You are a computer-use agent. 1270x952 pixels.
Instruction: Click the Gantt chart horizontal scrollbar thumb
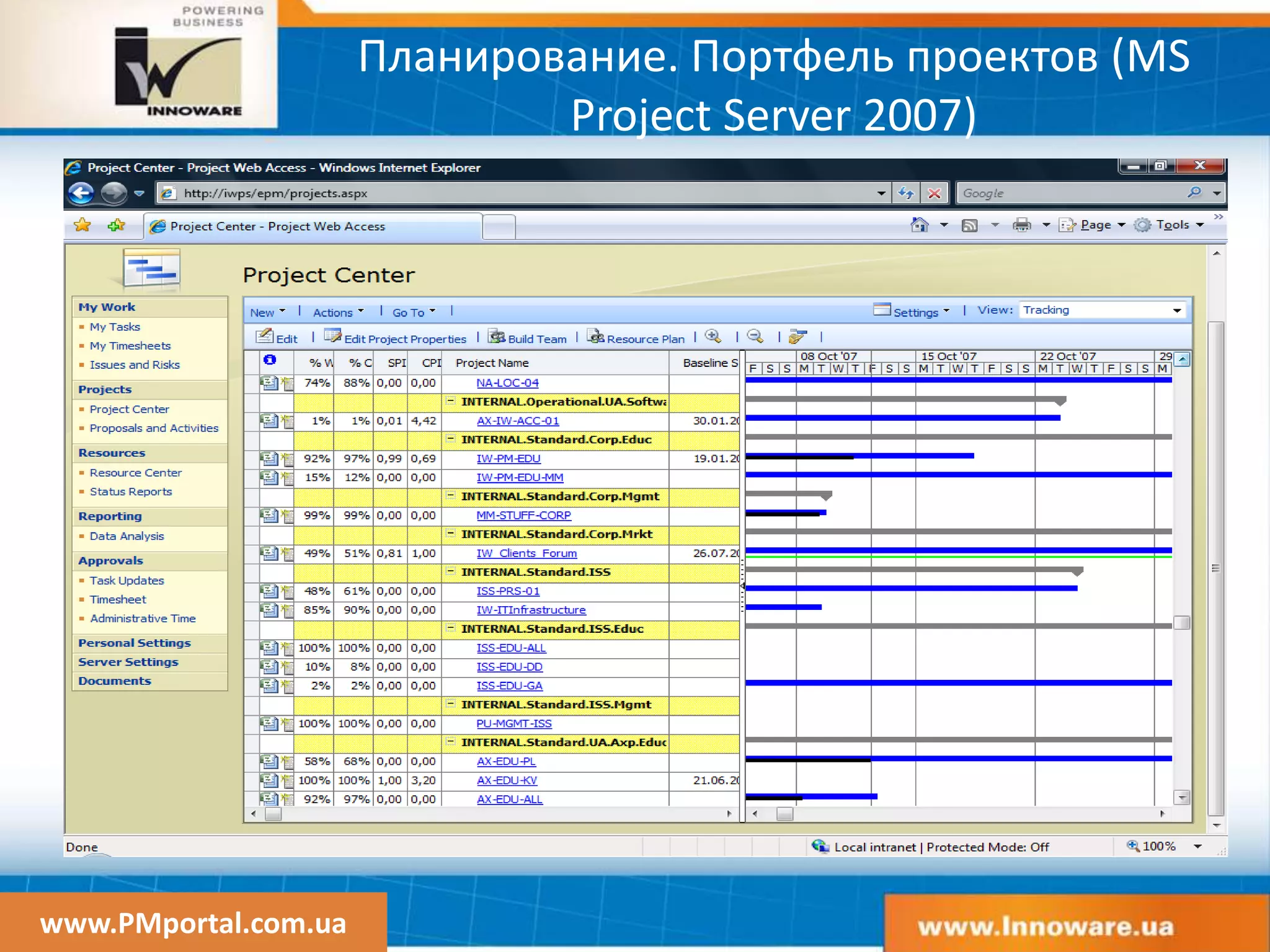784,814
